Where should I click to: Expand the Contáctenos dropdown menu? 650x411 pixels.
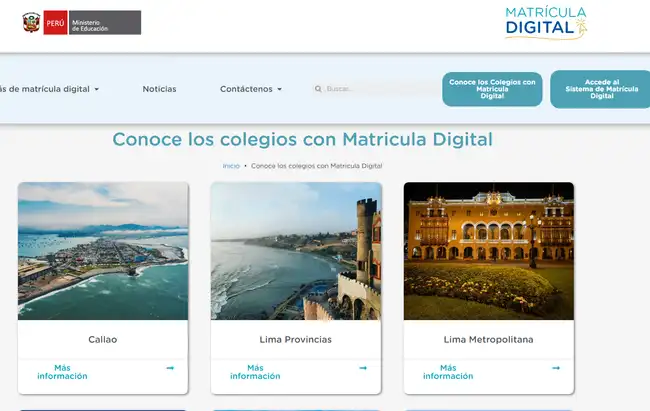coord(251,89)
